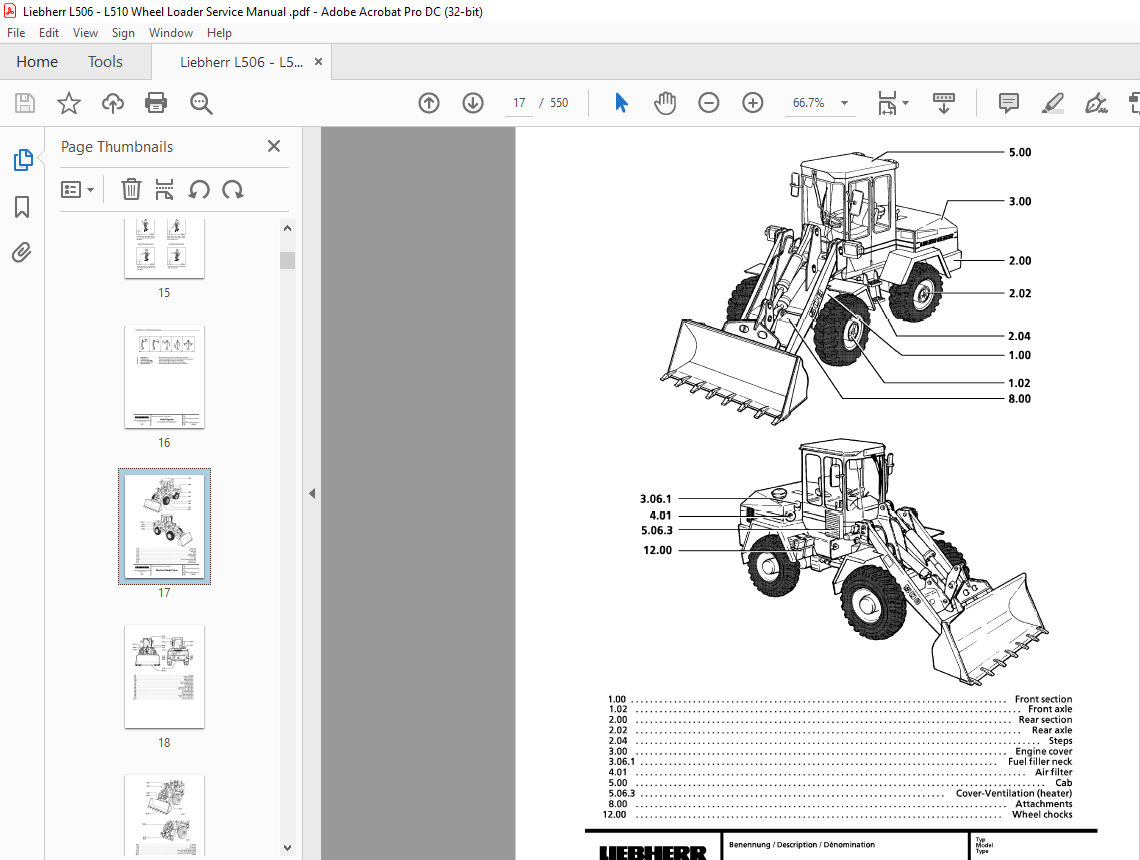1140x860 pixels.
Task: Rotate page counterclockwise
Action: (198, 190)
